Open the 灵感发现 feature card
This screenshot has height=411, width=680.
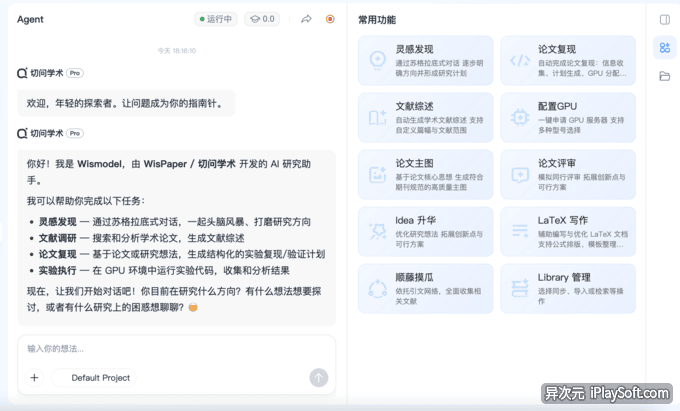(x=425, y=60)
